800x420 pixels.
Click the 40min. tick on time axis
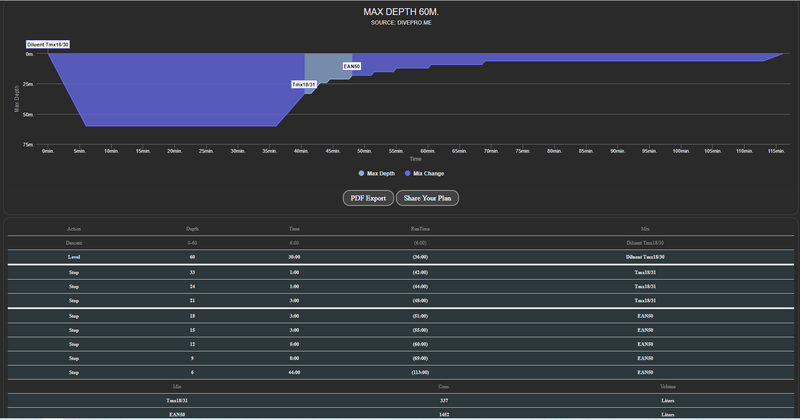301,151
